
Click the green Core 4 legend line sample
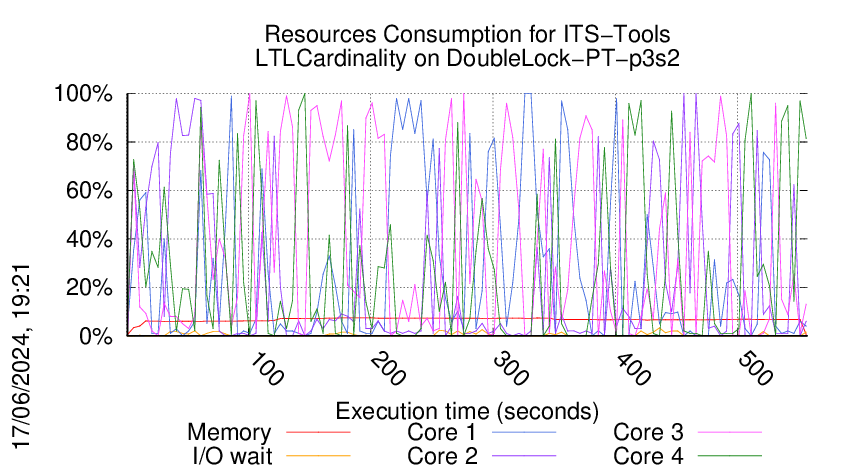click(730, 456)
